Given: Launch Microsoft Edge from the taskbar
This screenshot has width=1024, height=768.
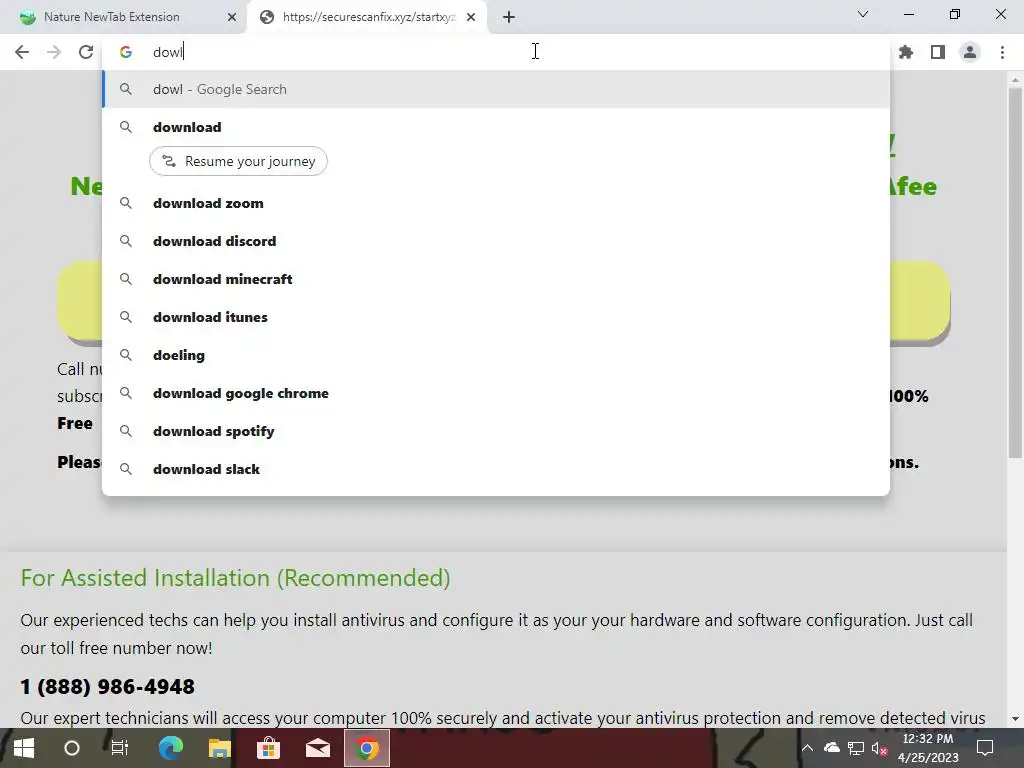Looking at the screenshot, I should 170,748.
